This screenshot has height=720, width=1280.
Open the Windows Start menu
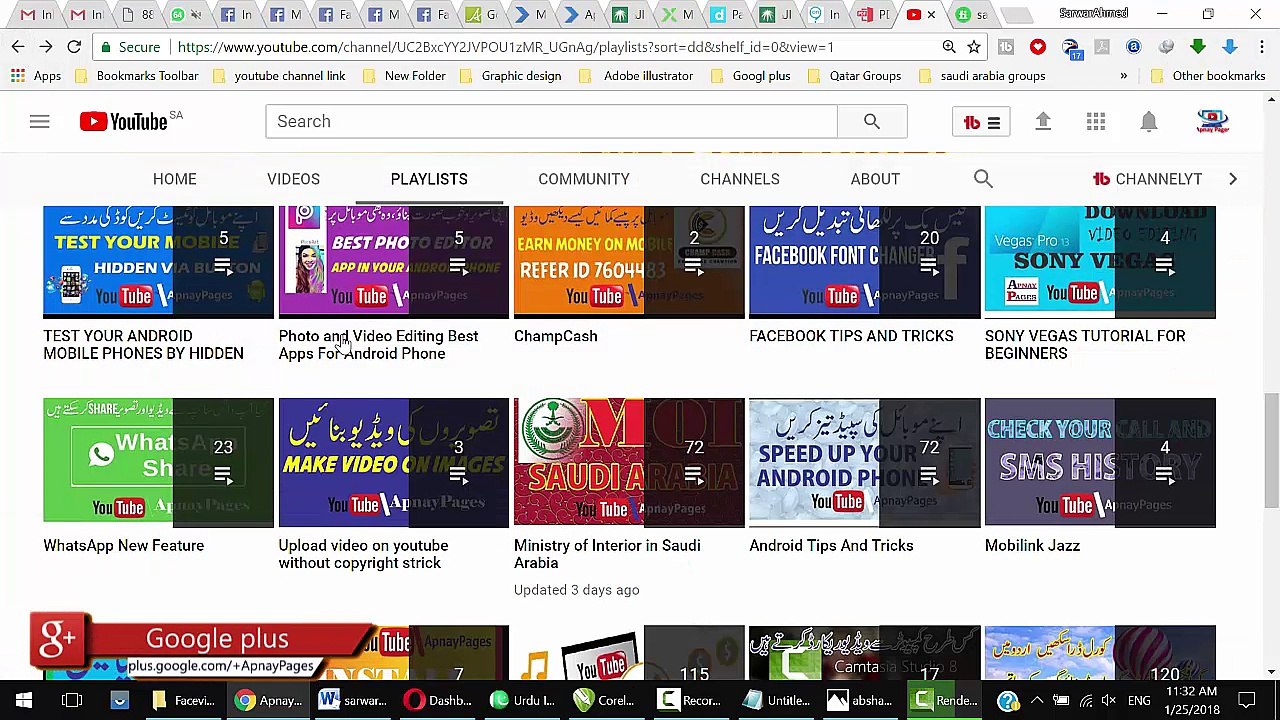pos(24,701)
